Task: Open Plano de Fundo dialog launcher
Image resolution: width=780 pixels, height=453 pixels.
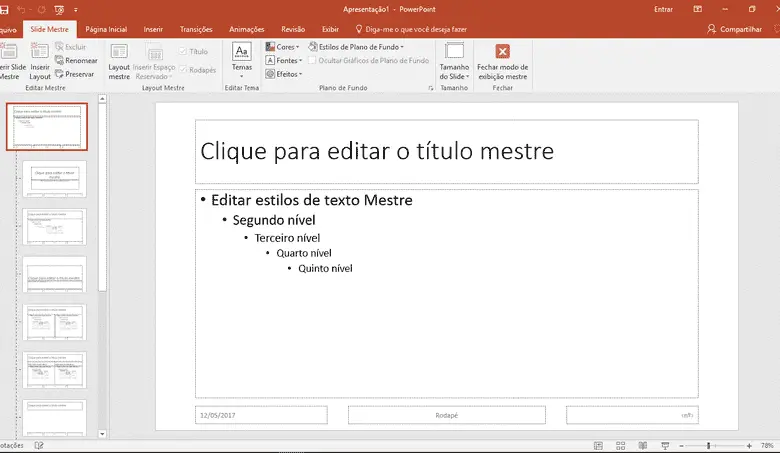Action: pyautogui.click(x=430, y=88)
